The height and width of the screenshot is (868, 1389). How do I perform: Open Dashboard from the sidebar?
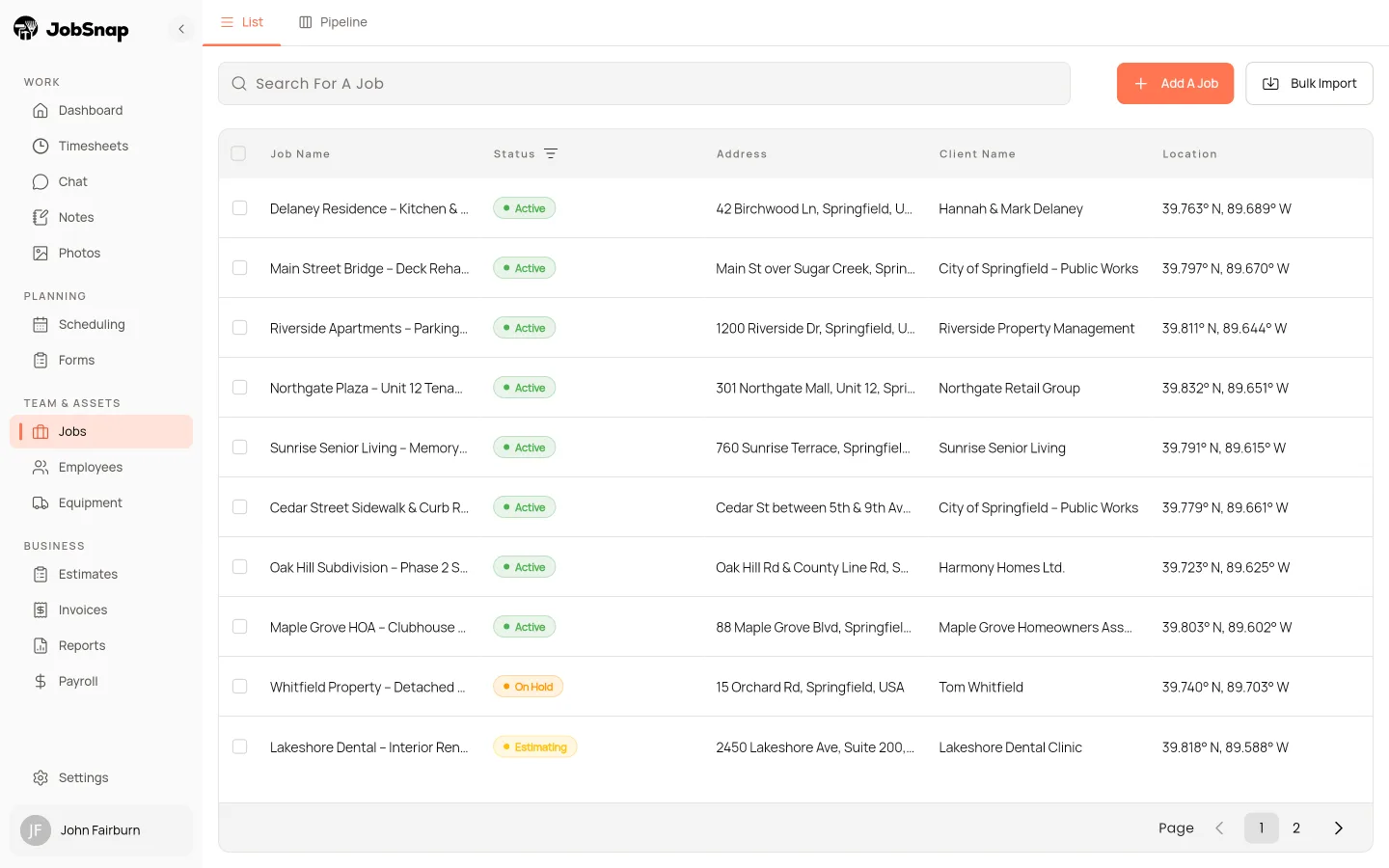pos(101,110)
